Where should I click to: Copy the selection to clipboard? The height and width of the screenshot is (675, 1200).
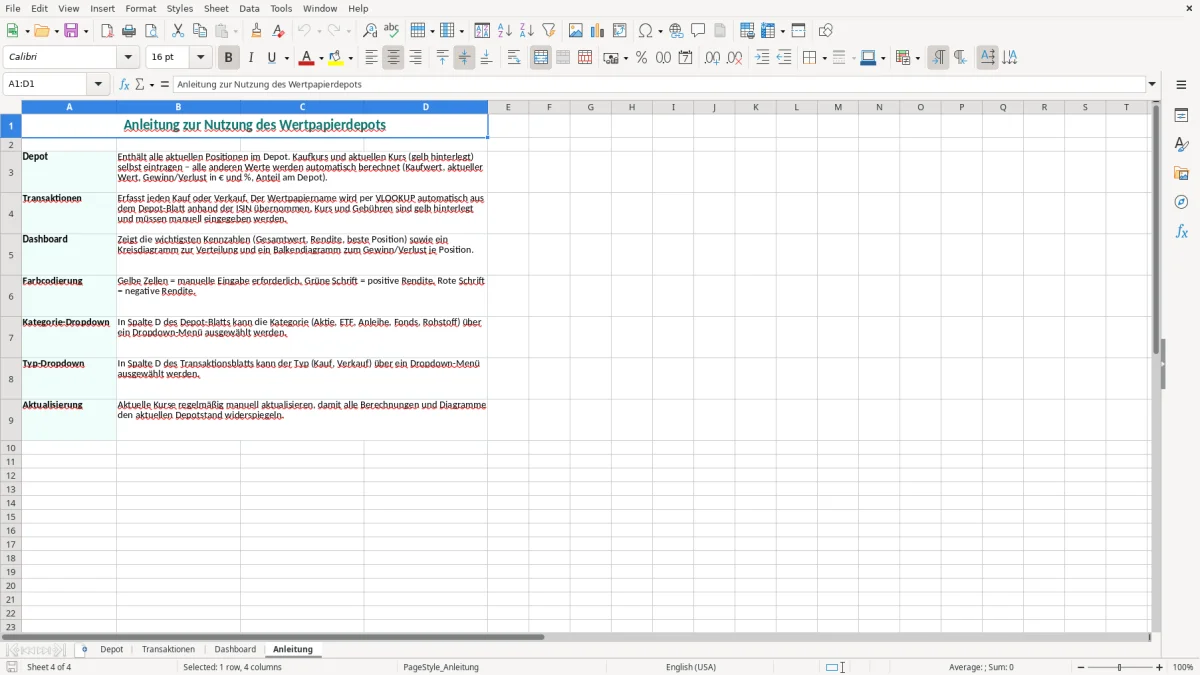(x=200, y=31)
